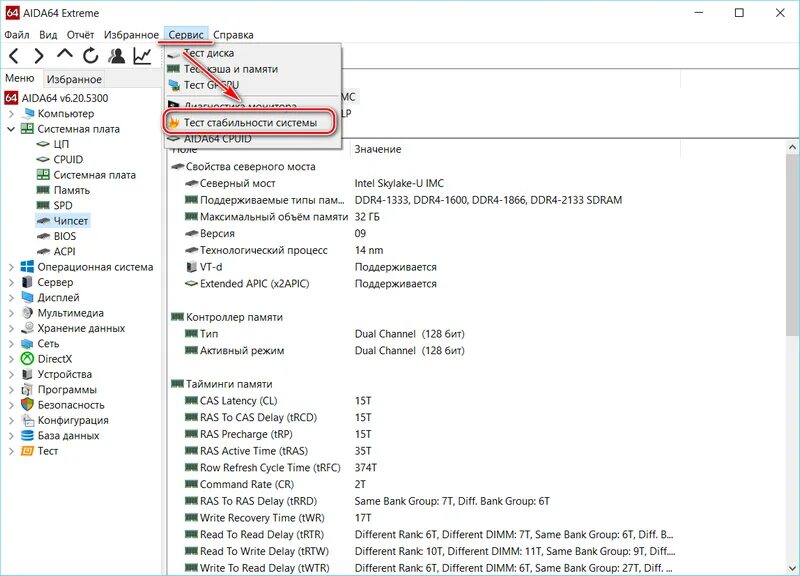Open the Справка menu
The image size is (800, 576).
click(x=233, y=35)
